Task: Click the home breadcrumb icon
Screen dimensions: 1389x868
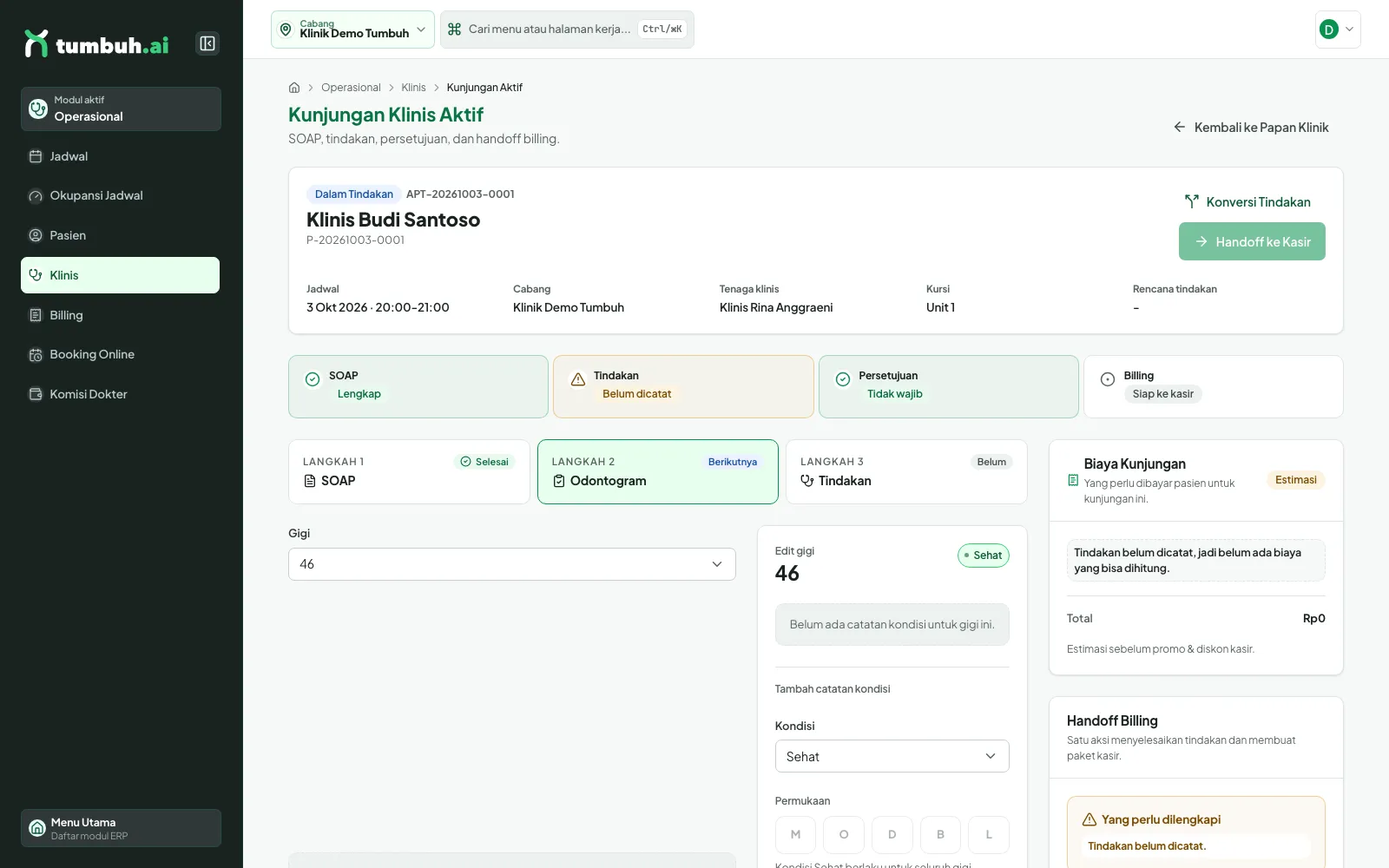Action: (294, 88)
